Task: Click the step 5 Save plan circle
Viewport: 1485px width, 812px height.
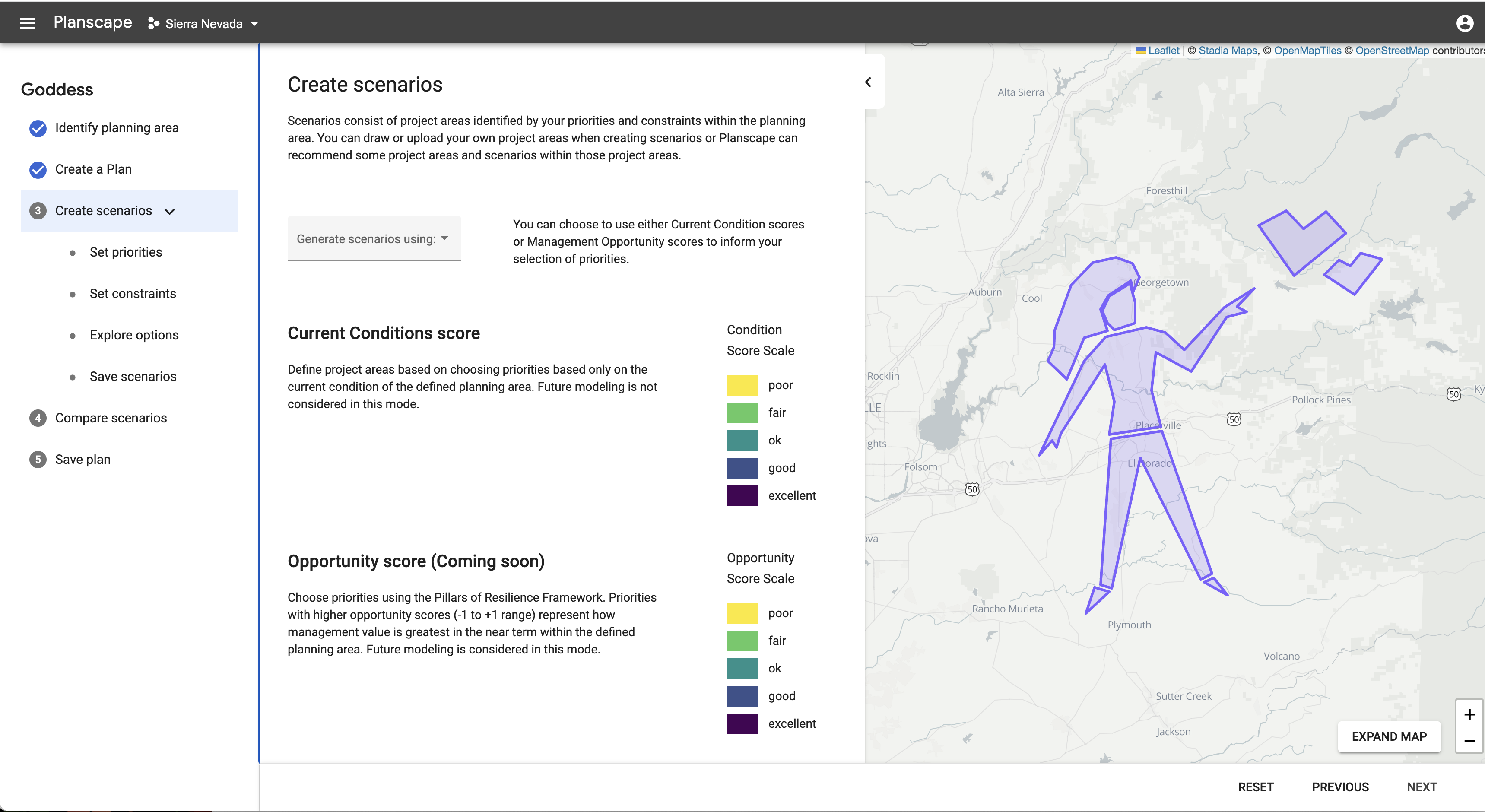Action: 38,459
